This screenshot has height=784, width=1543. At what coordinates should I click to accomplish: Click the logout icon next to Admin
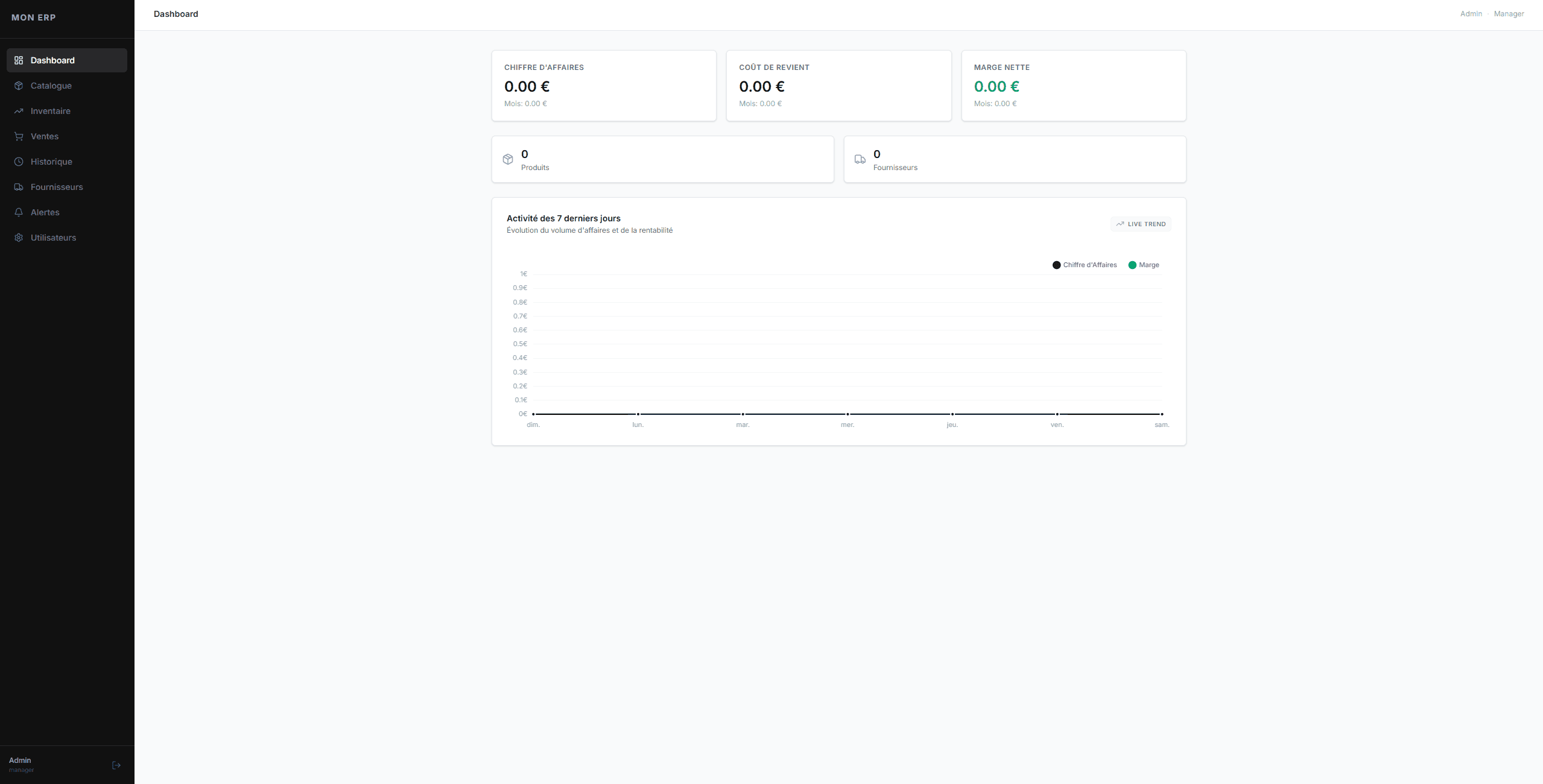coord(116,765)
